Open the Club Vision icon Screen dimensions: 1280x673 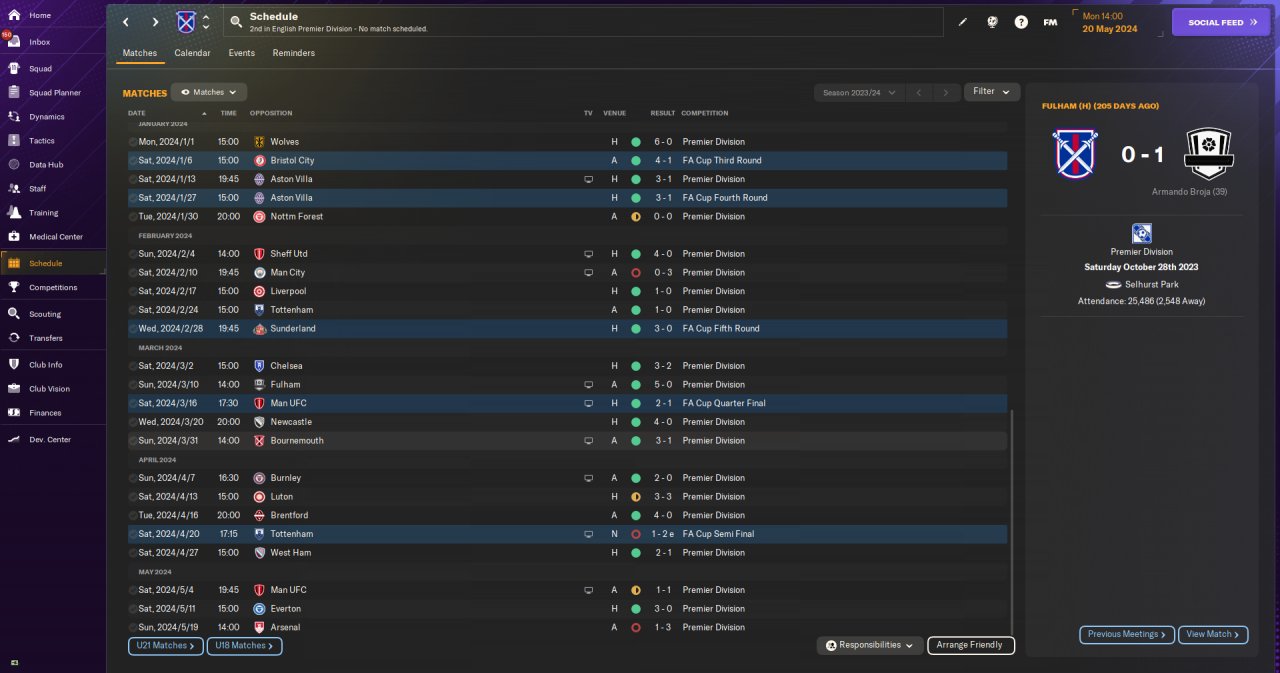tap(14, 389)
